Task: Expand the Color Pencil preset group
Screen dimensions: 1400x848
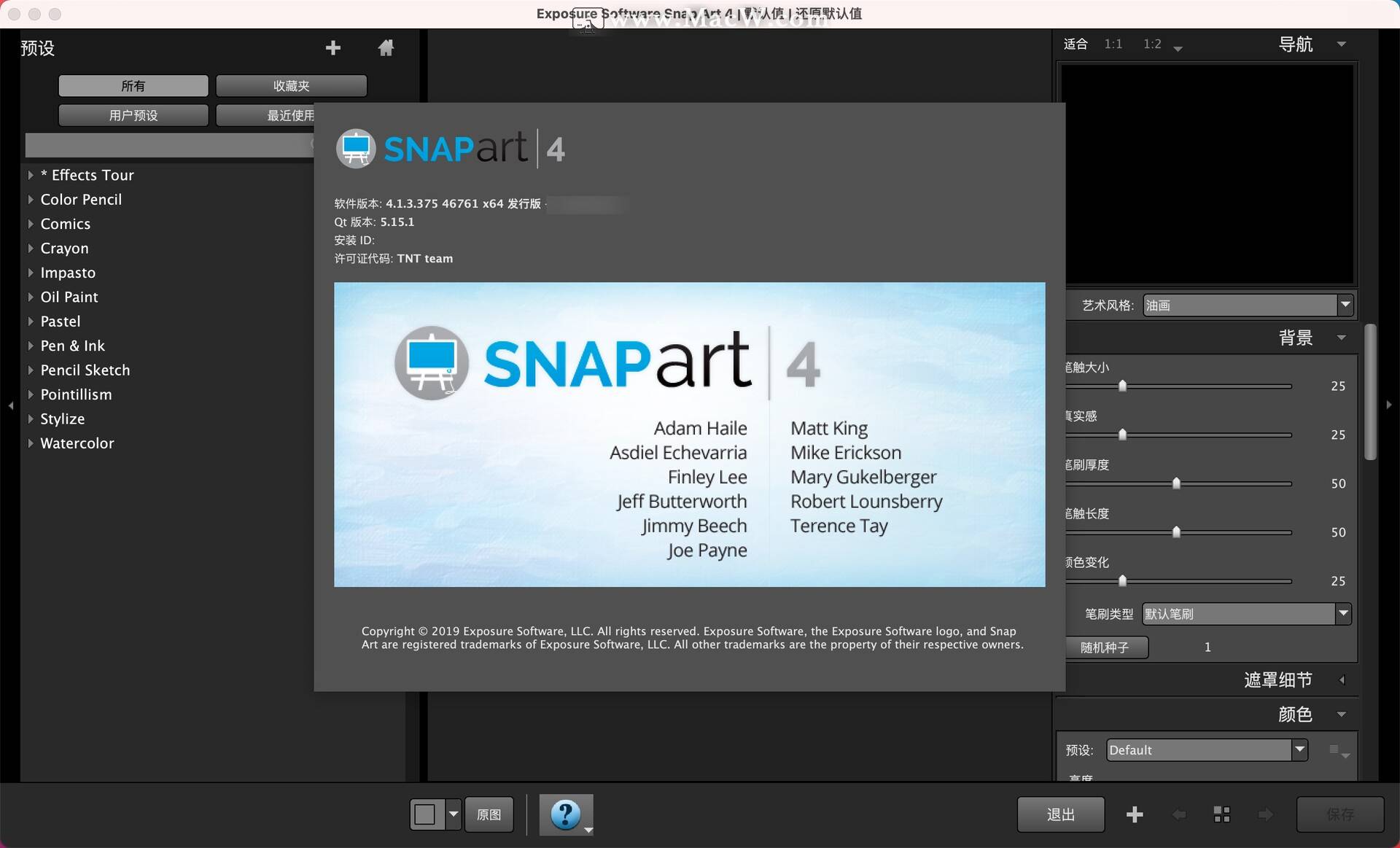Action: coord(31,199)
